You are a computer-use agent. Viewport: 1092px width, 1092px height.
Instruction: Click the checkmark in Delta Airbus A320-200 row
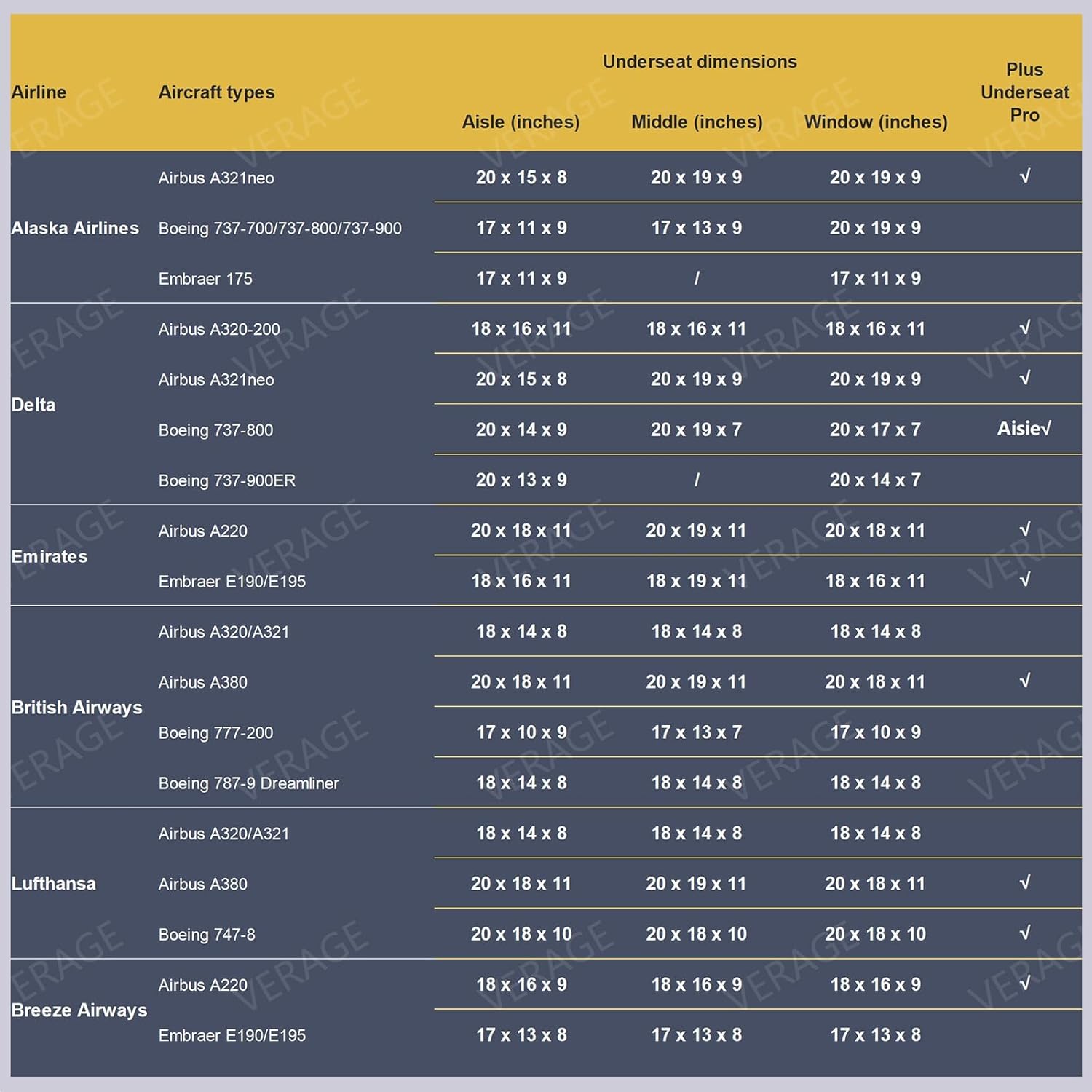pyautogui.click(x=1025, y=328)
